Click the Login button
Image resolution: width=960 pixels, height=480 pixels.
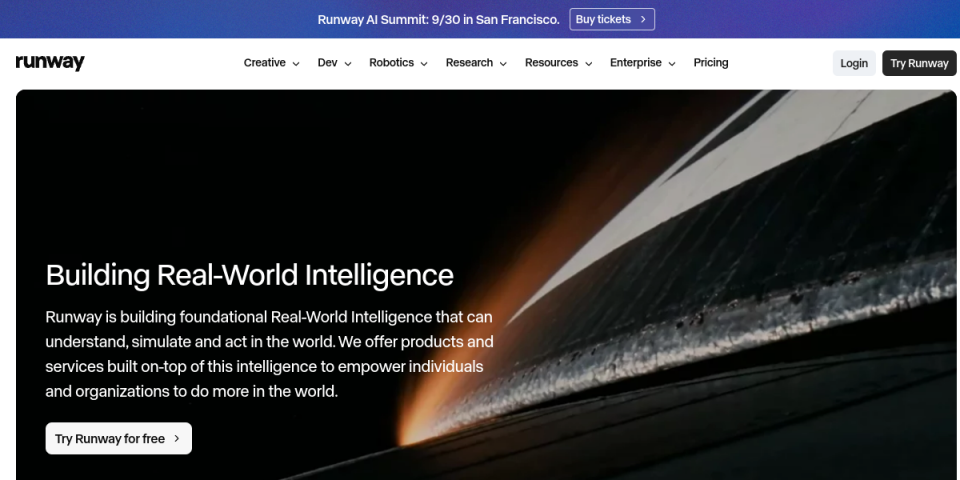click(x=854, y=63)
